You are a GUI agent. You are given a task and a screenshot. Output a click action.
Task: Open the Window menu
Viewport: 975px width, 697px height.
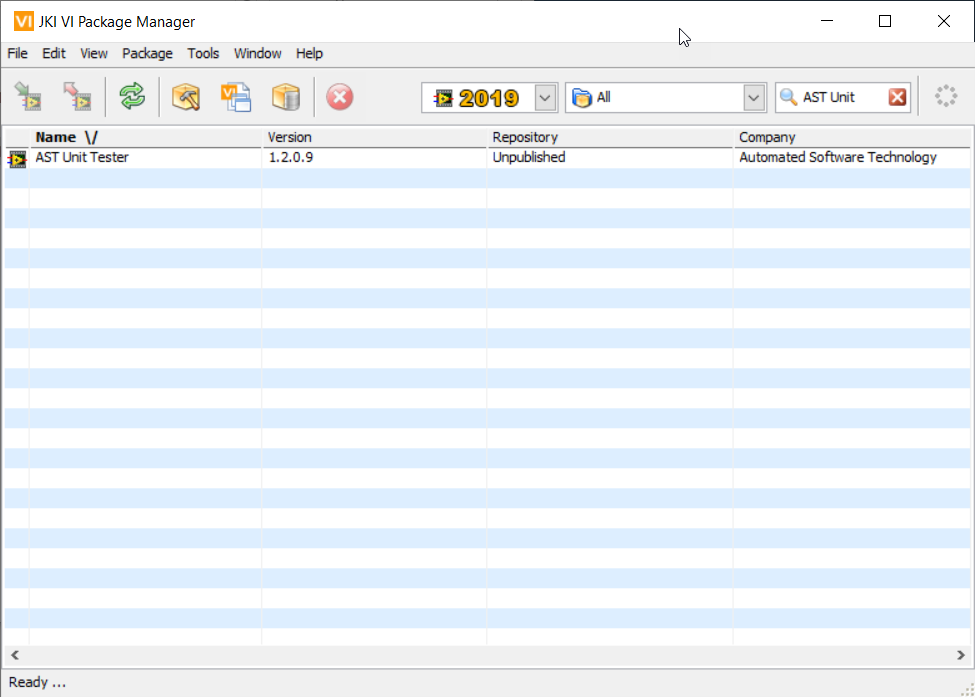pyautogui.click(x=257, y=53)
